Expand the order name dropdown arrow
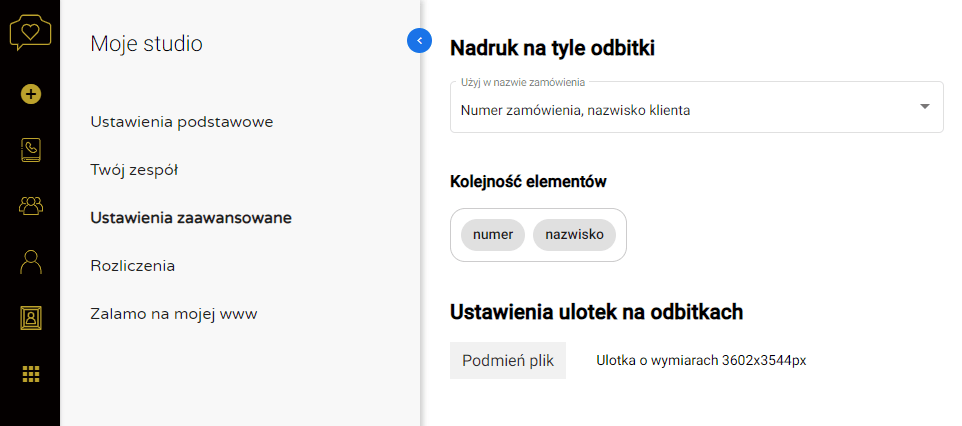 click(x=924, y=107)
